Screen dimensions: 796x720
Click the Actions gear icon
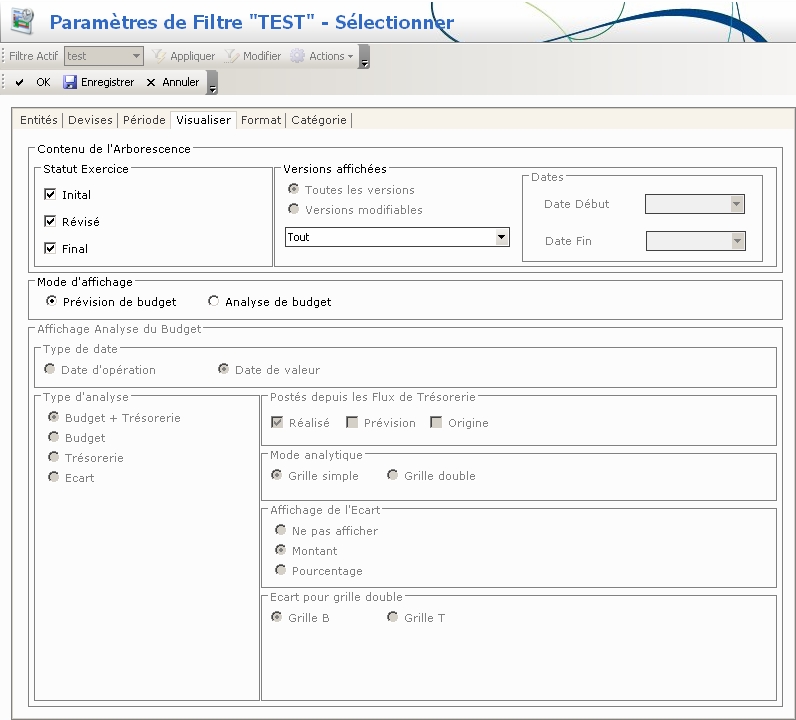pos(297,56)
